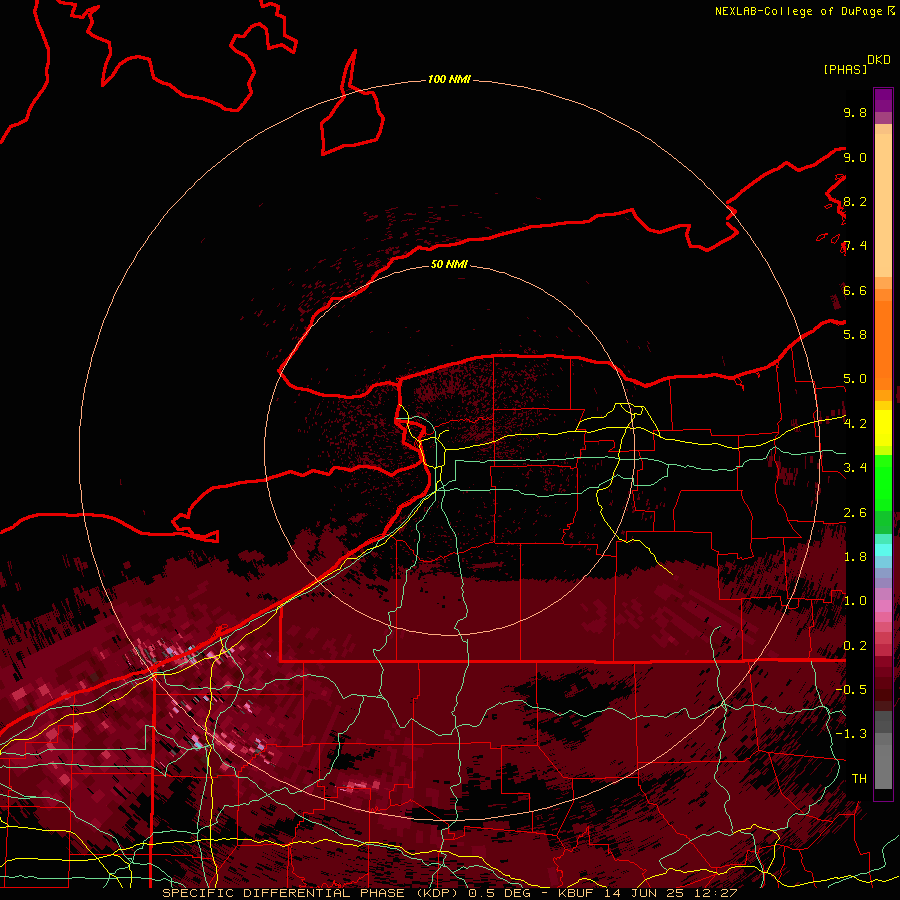This screenshot has height=900, width=900.
Task: Click the 6.6 value on the color scale
Action: pos(855,290)
